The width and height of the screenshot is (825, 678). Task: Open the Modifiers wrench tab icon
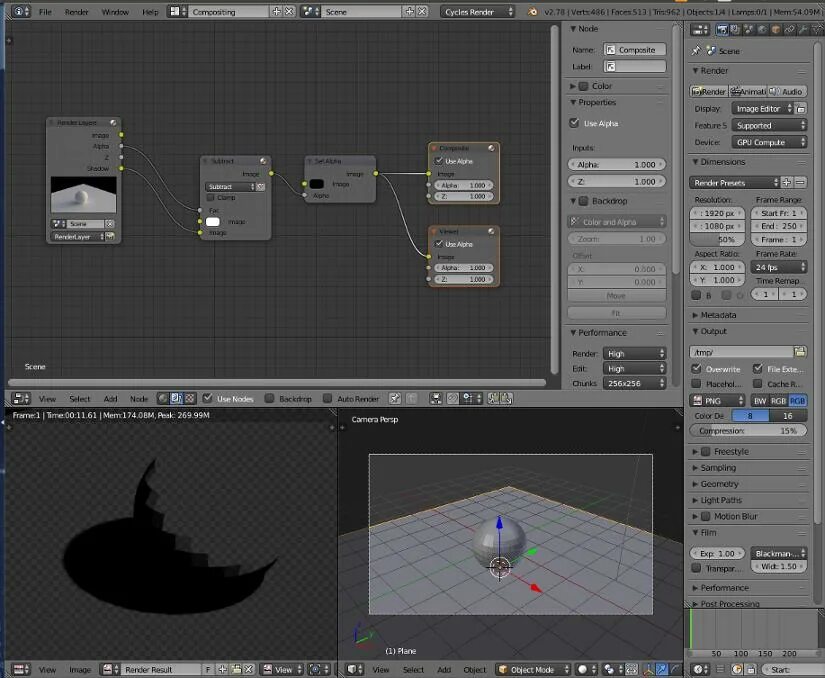pyautogui.click(x=803, y=30)
